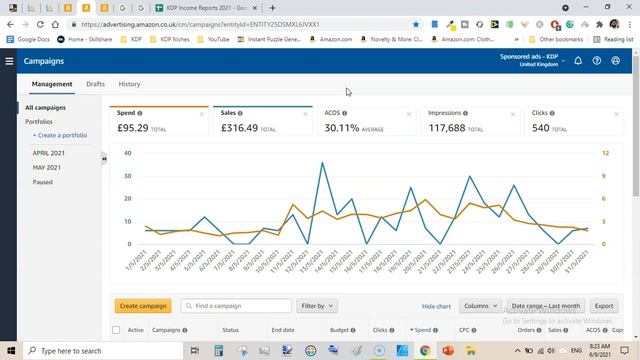Click Create a portfolio link
Screen dimensions: 640x360
click(60, 135)
